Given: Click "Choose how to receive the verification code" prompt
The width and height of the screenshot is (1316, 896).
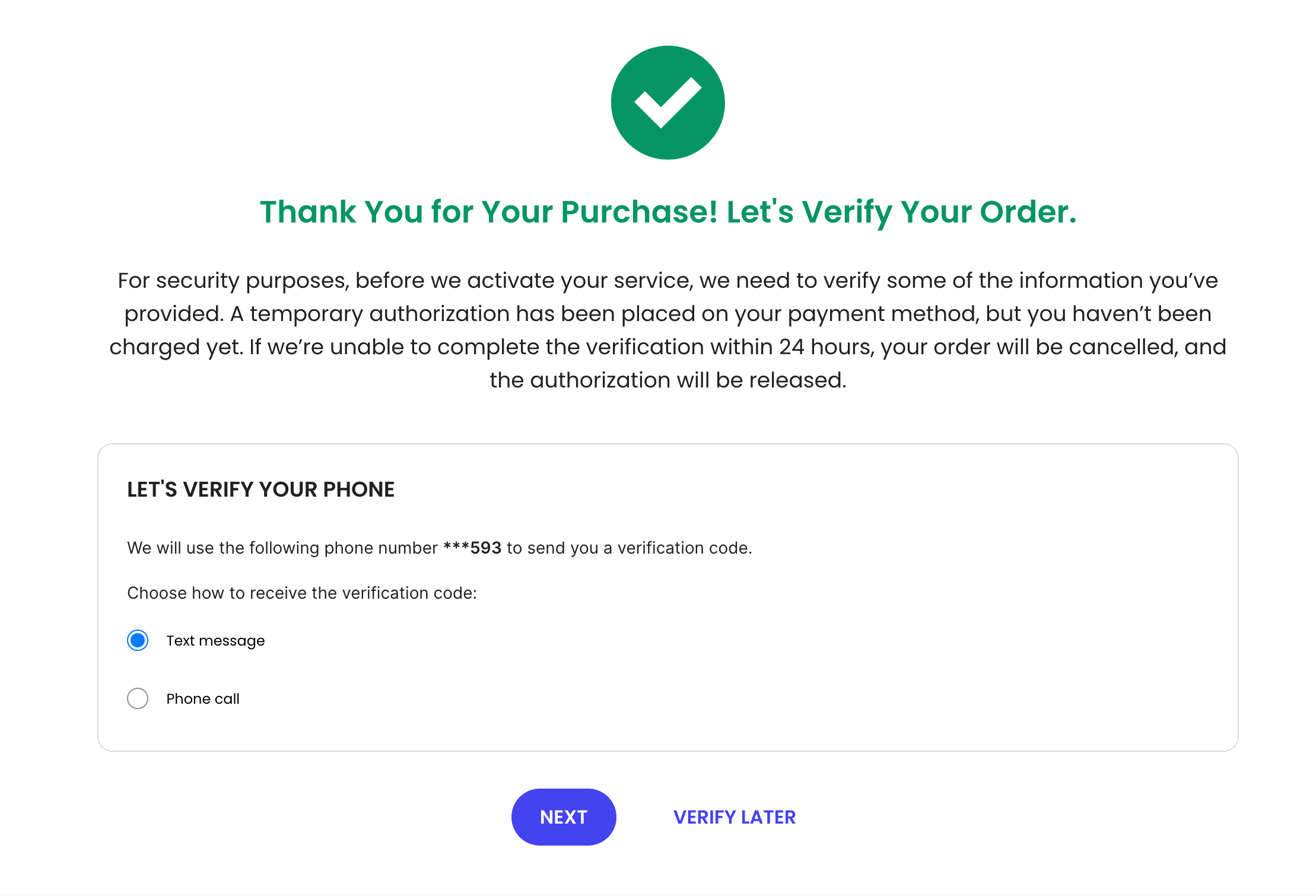Looking at the screenshot, I should click(302, 593).
